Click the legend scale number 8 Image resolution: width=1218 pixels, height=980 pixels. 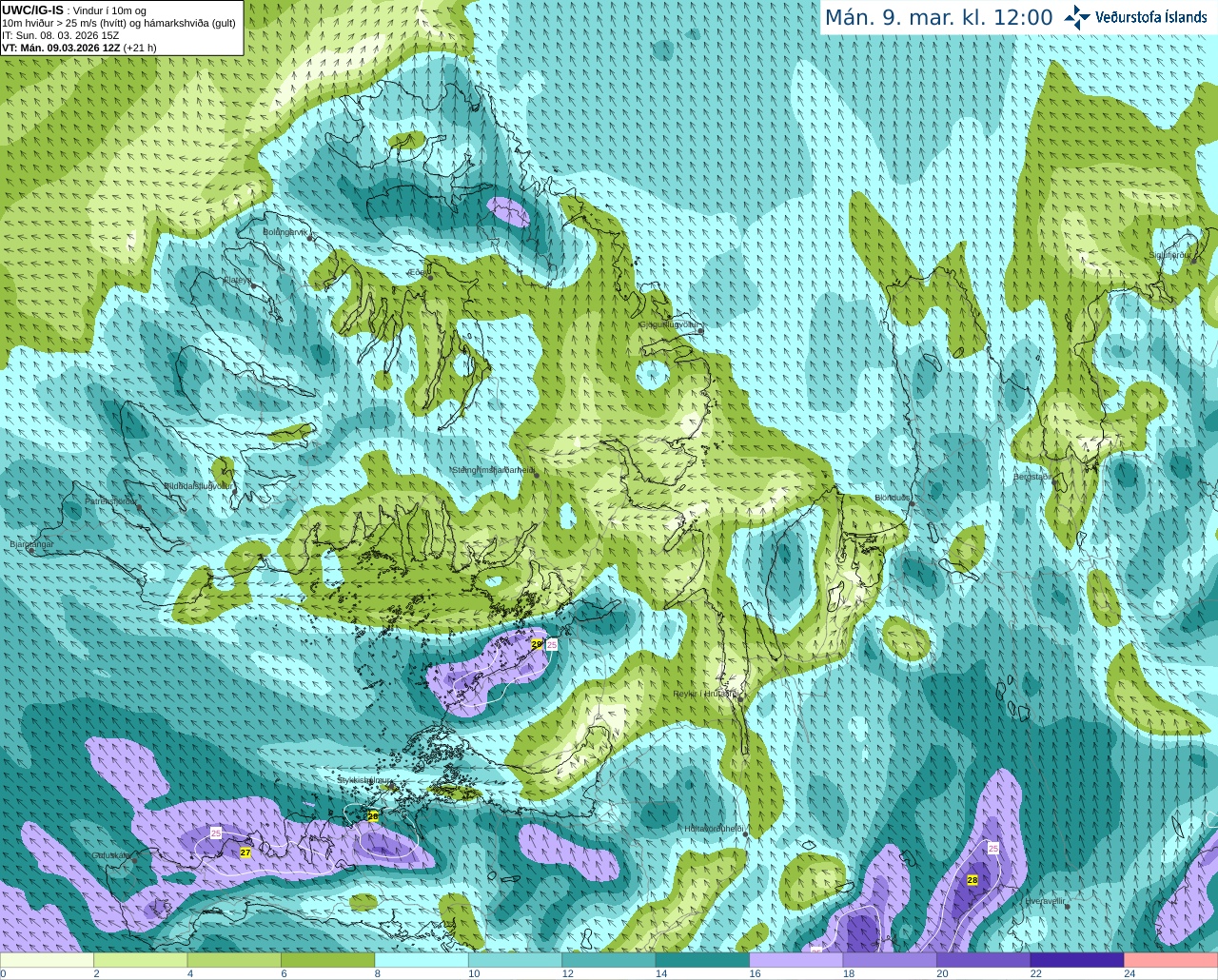point(378,973)
